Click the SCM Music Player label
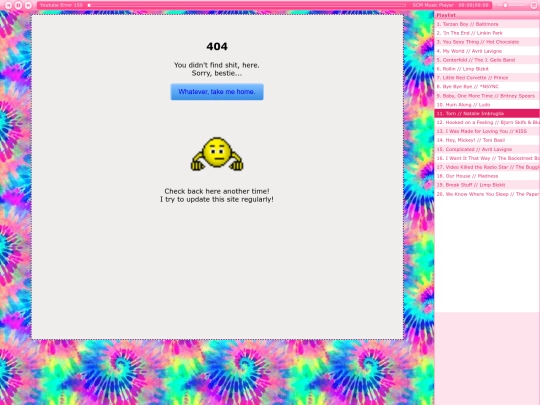 point(433,5)
